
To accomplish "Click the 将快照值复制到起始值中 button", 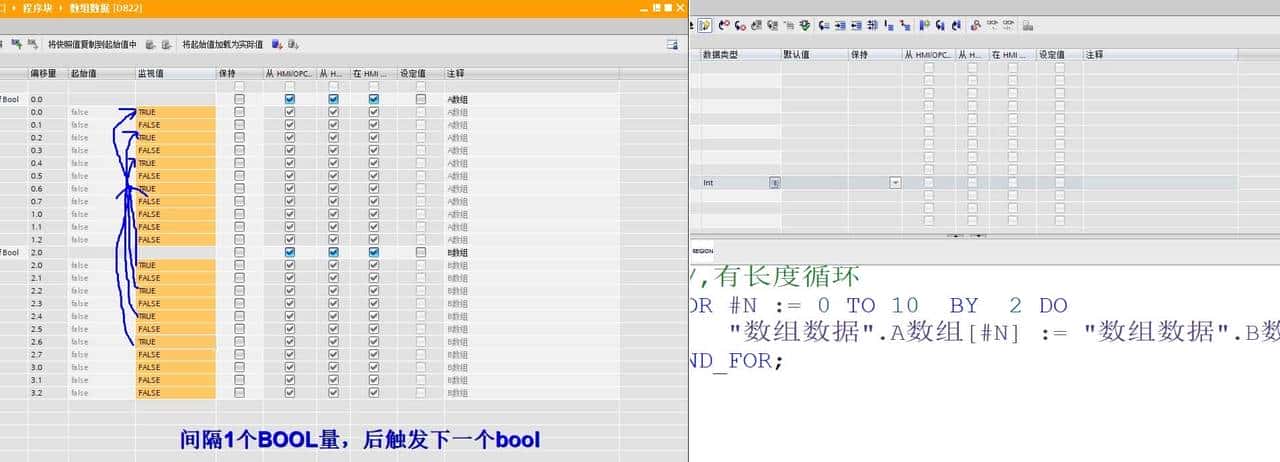I will [92, 45].
